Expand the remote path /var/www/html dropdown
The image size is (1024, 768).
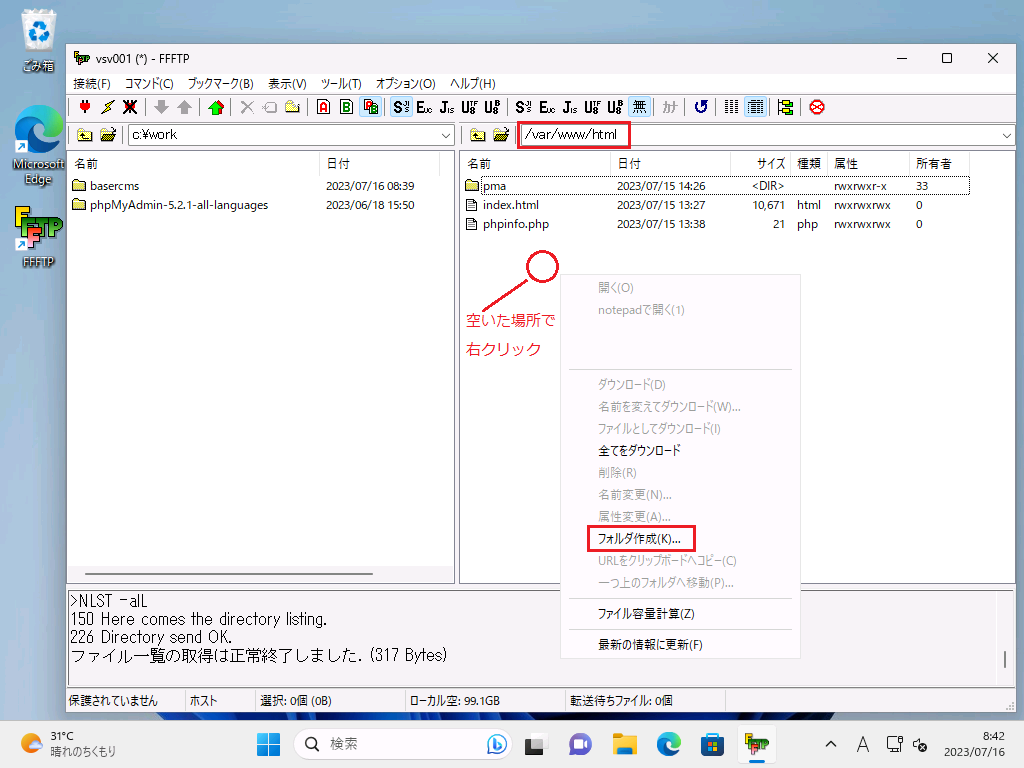coord(1005,135)
